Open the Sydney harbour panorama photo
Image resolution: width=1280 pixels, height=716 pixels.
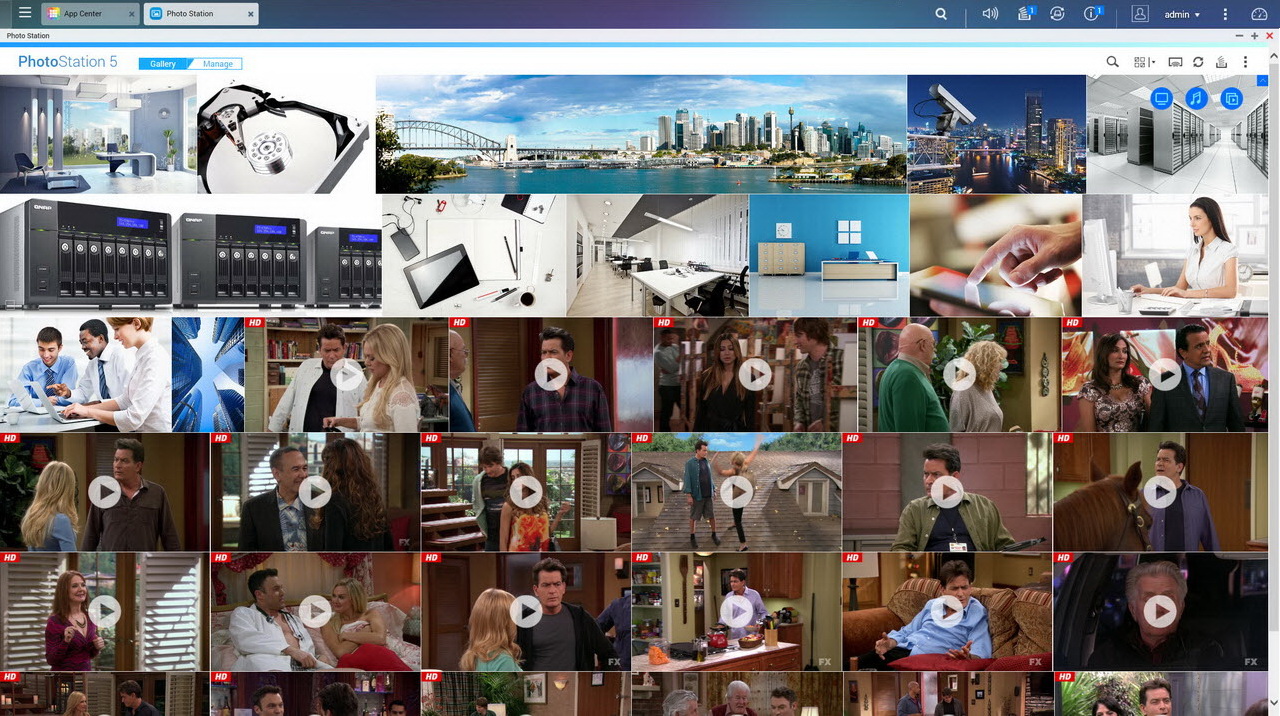(x=641, y=134)
